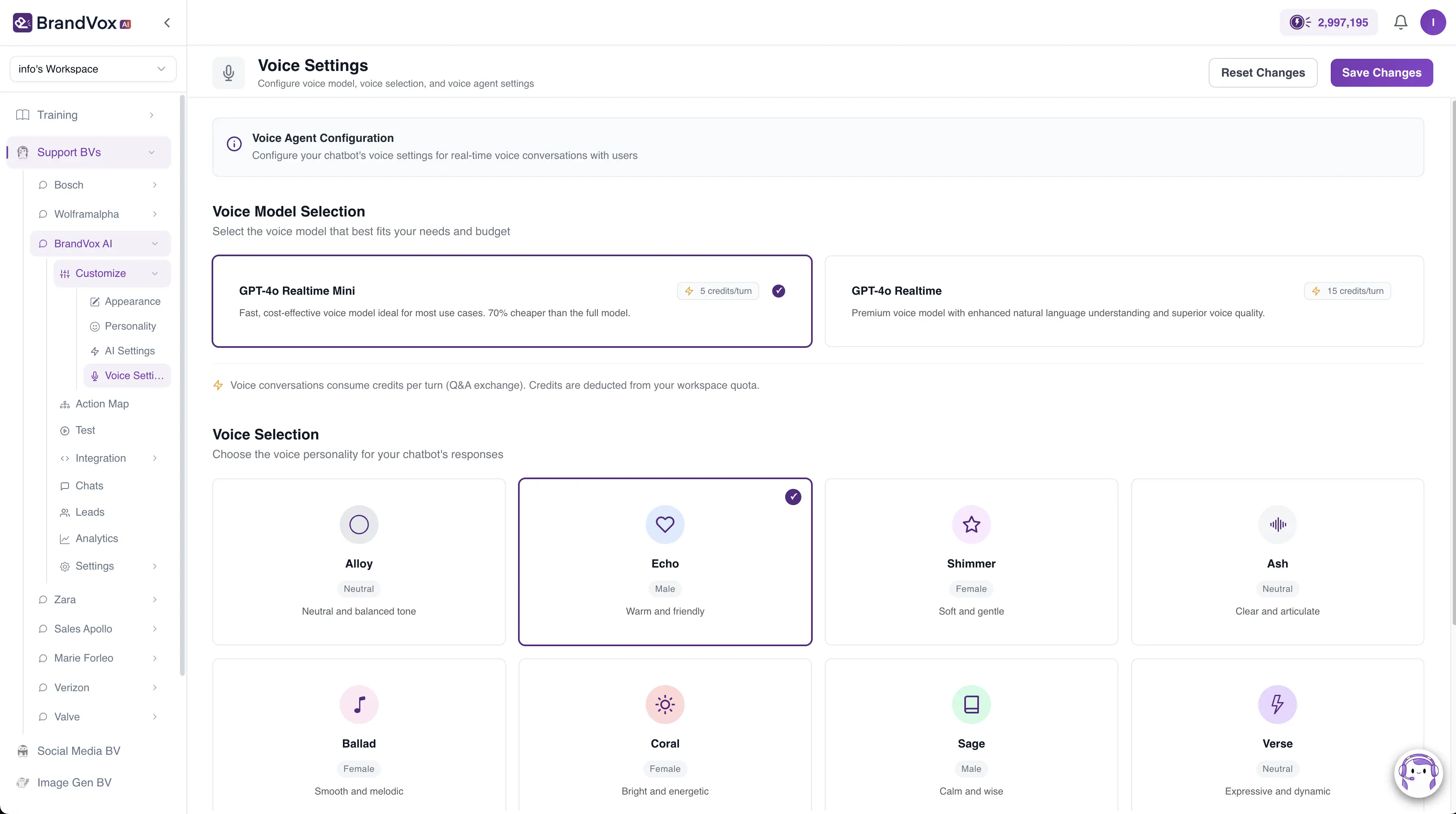Click the Ballad voice music note icon

359,704
